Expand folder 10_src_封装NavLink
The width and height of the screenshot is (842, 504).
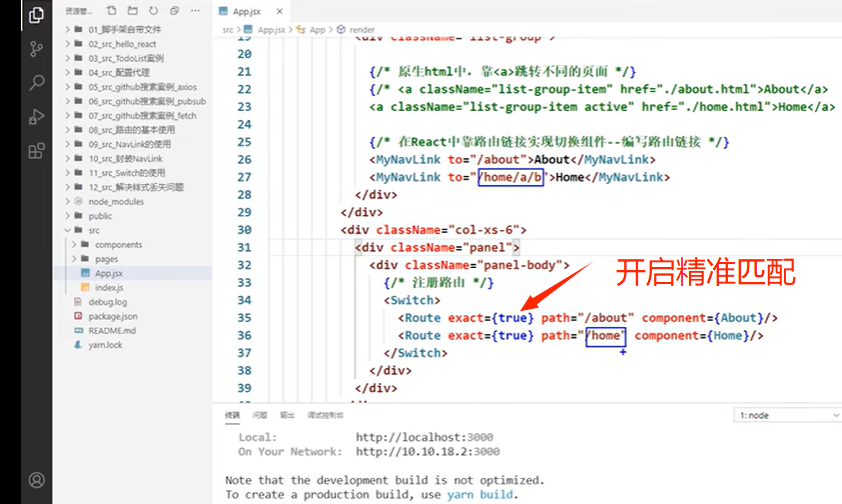[x=126, y=158]
